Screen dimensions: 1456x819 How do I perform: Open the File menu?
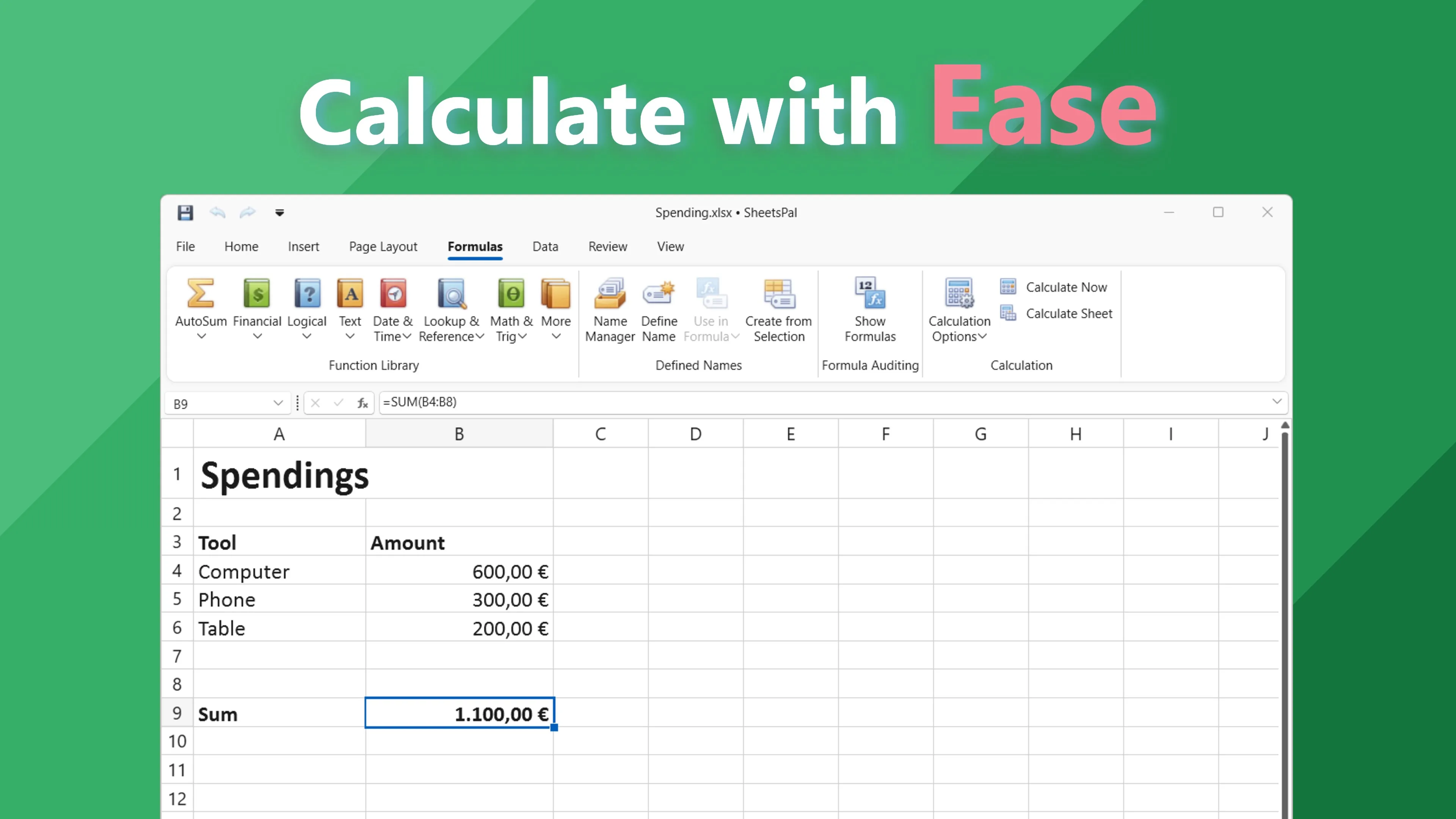click(x=185, y=246)
